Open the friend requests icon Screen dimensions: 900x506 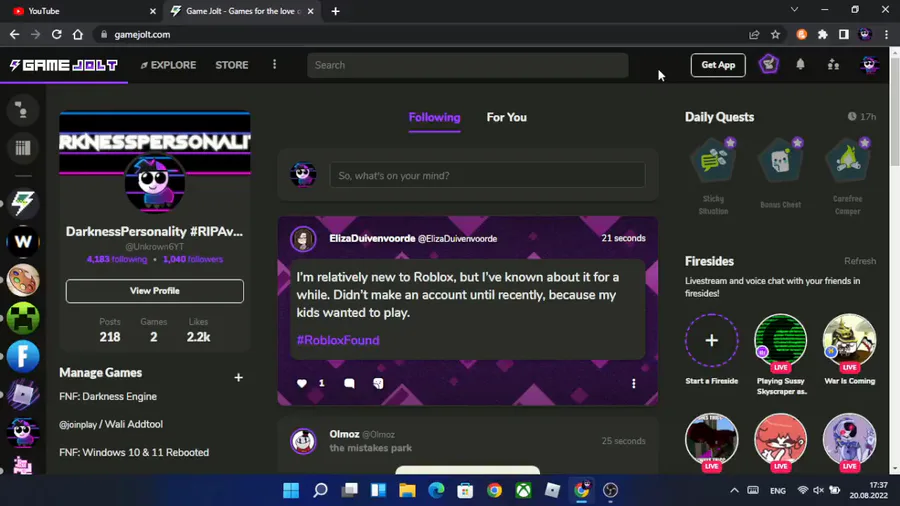(x=833, y=64)
